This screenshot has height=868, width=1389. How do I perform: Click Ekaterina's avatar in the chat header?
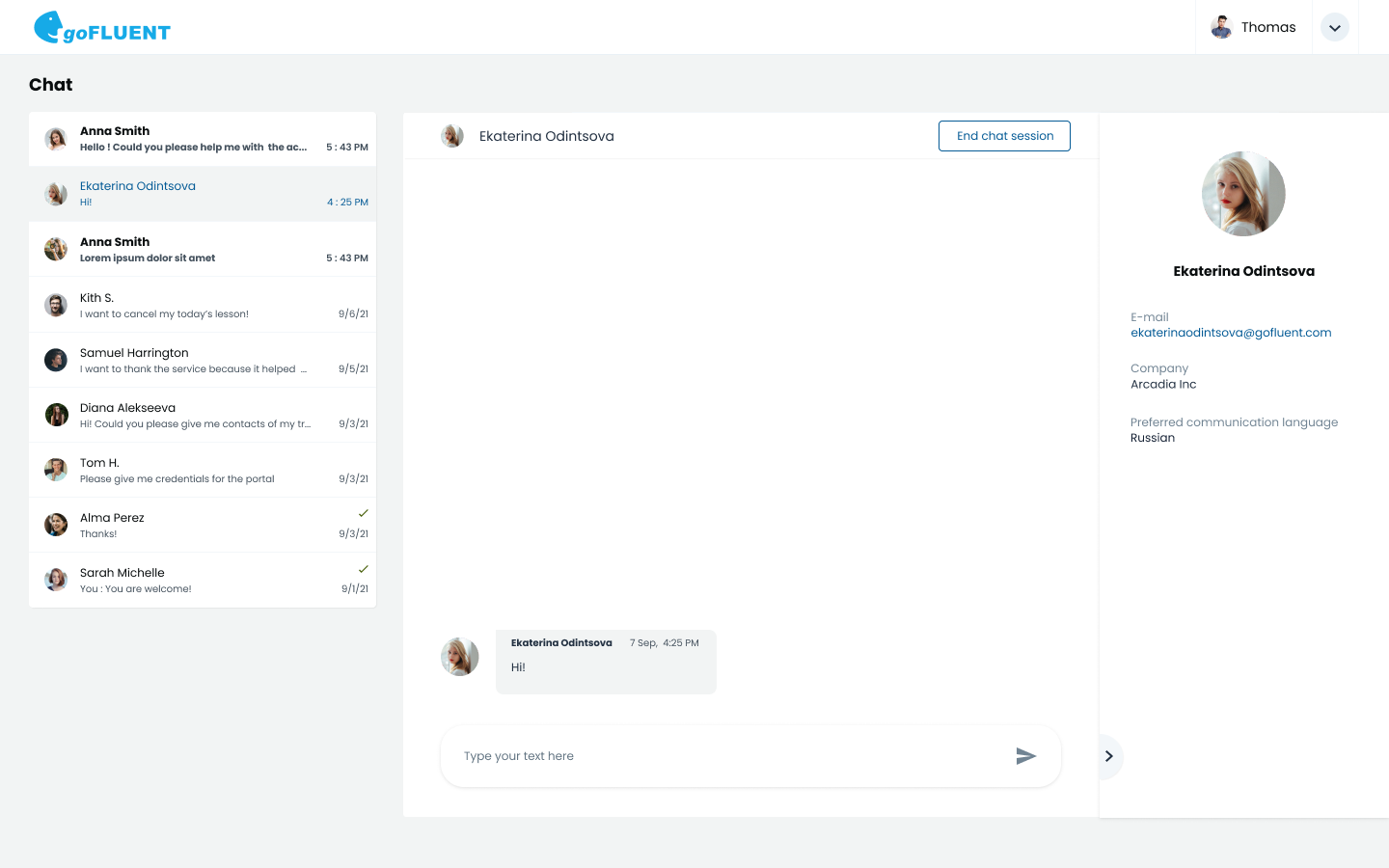point(451,135)
